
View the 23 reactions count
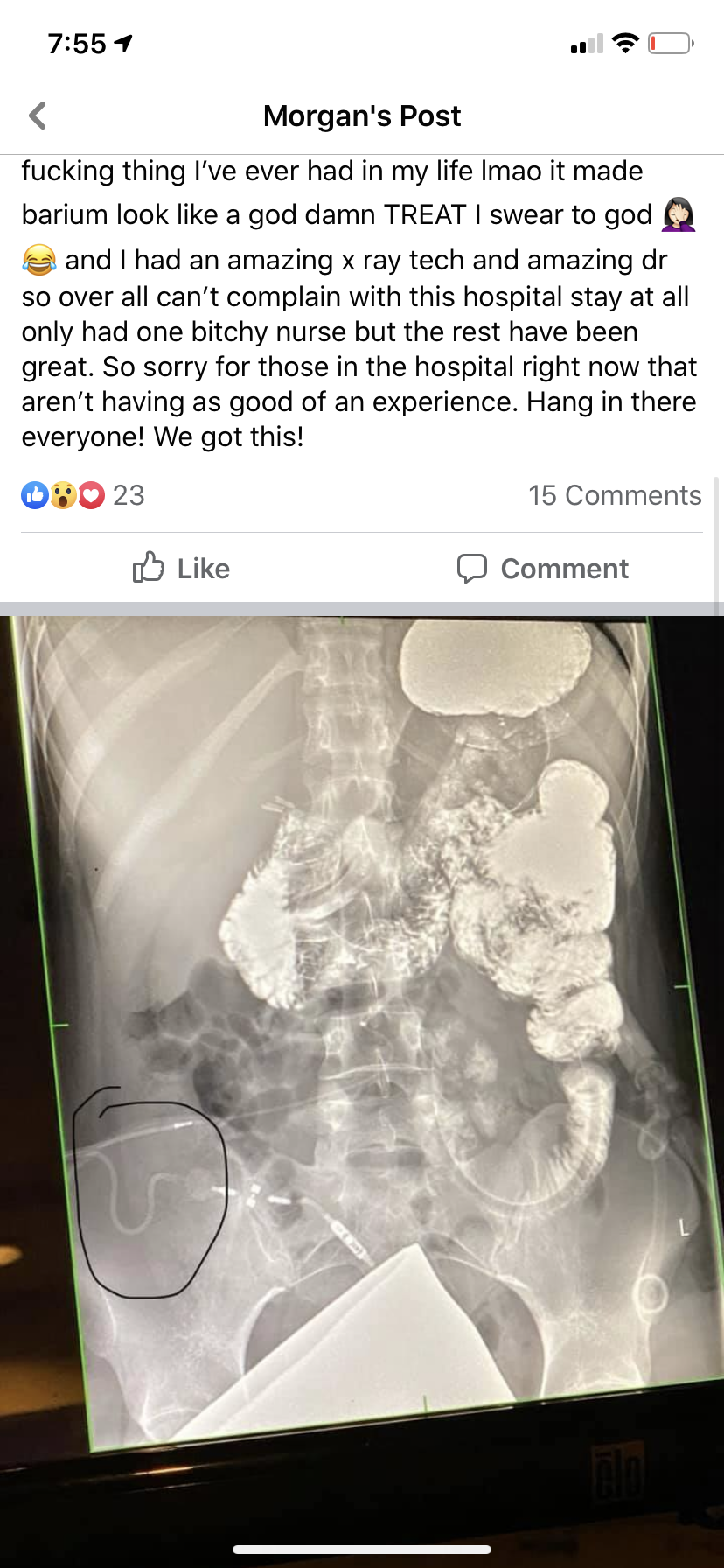[129, 495]
